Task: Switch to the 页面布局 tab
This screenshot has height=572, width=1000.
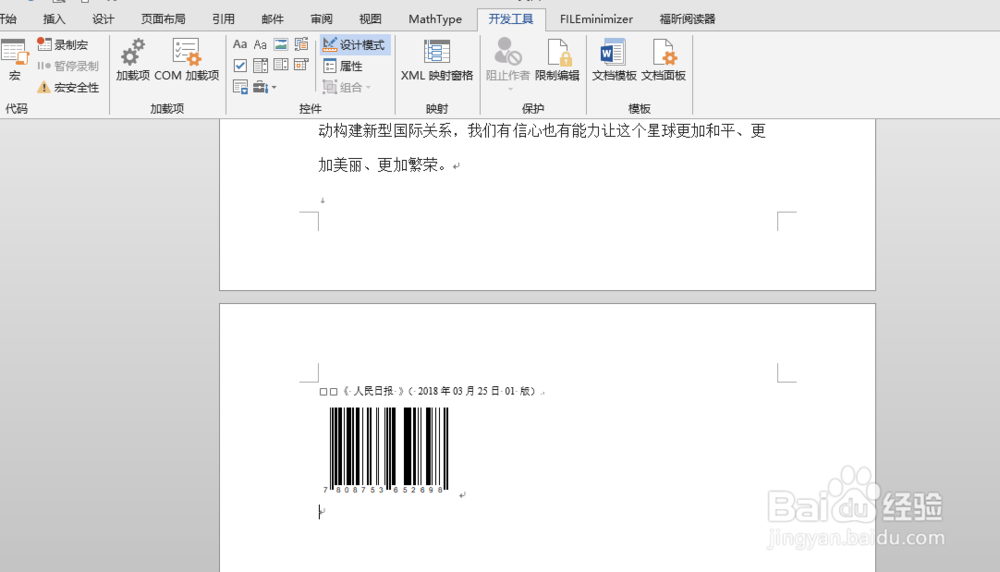Action: pos(163,19)
